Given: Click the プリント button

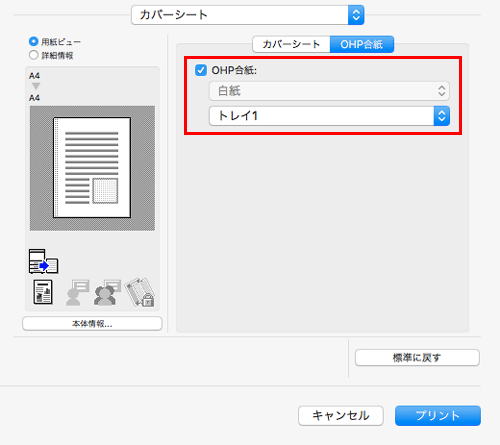Looking at the screenshot, I should (x=438, y=416).
